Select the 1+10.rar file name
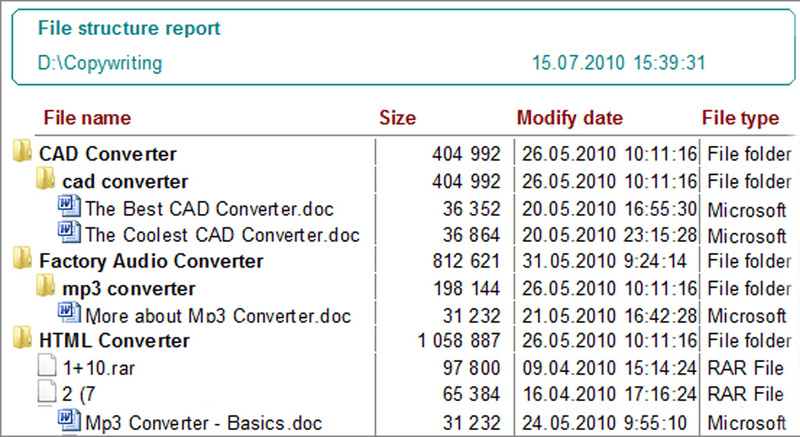Screen dimensions: 800x437 98,368
